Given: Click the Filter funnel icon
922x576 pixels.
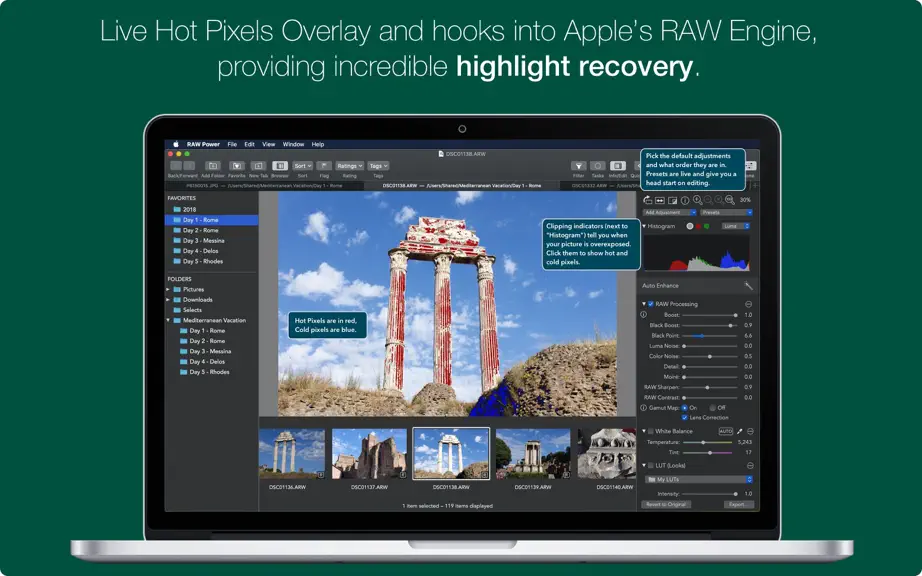Looking at the screenshot, I should point(579,166).
